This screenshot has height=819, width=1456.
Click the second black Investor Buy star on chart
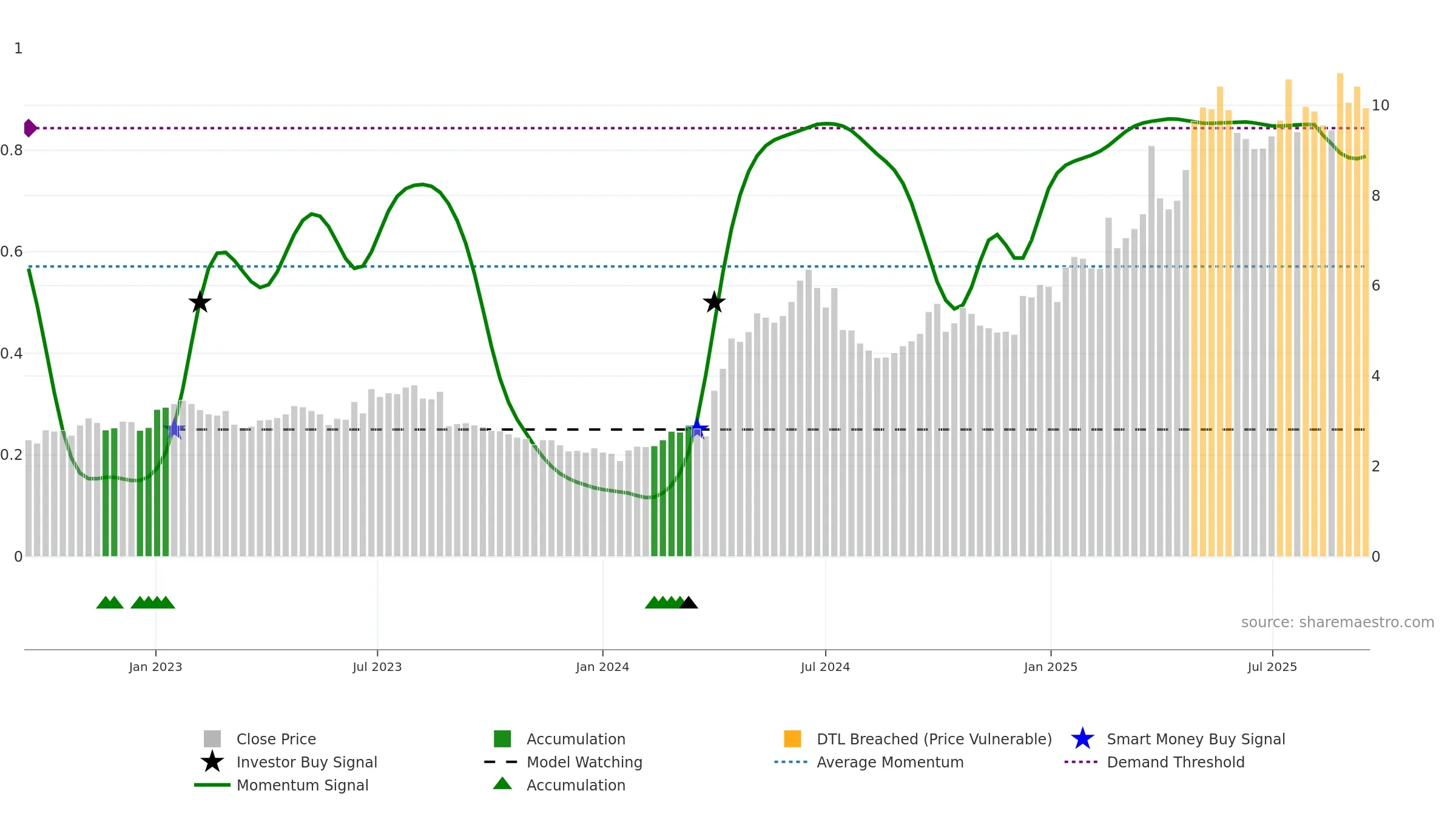point(714,302)
